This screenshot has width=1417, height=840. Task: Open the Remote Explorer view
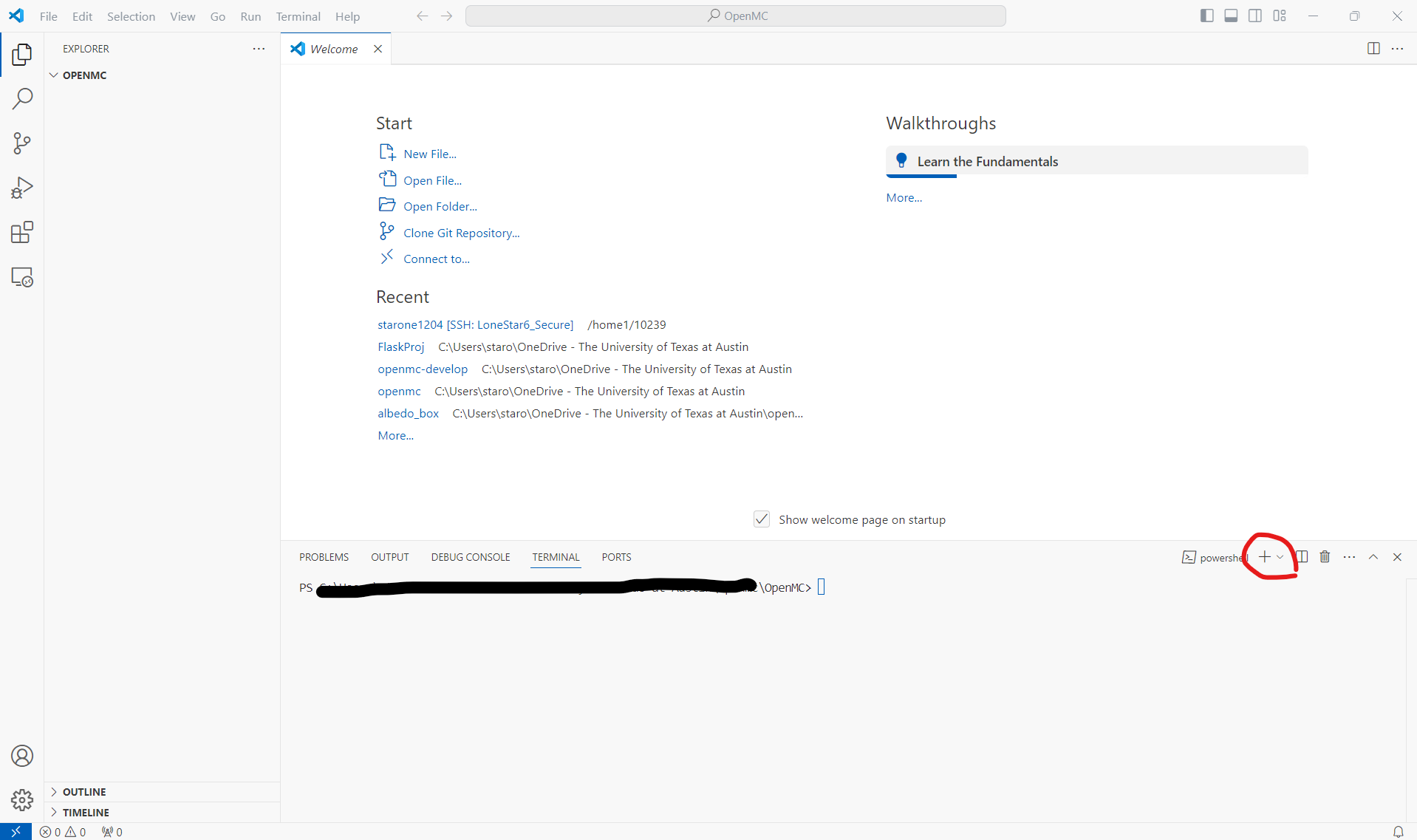pos(22,277)
